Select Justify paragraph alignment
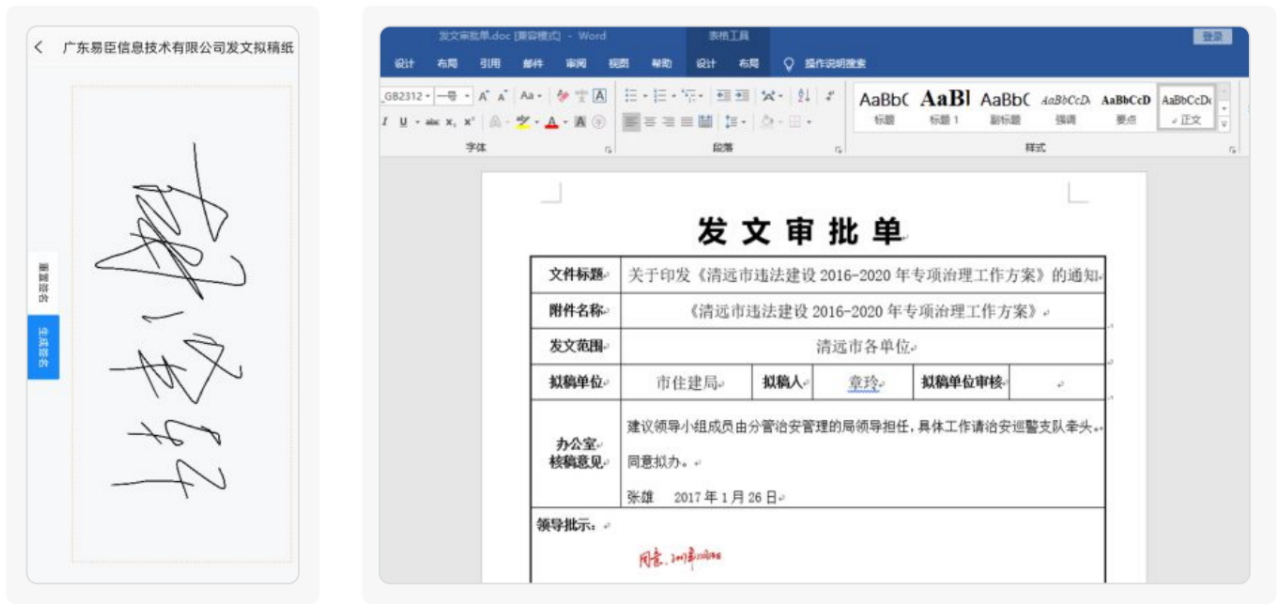The image size is (1281, 609). [x=687, y=122]
